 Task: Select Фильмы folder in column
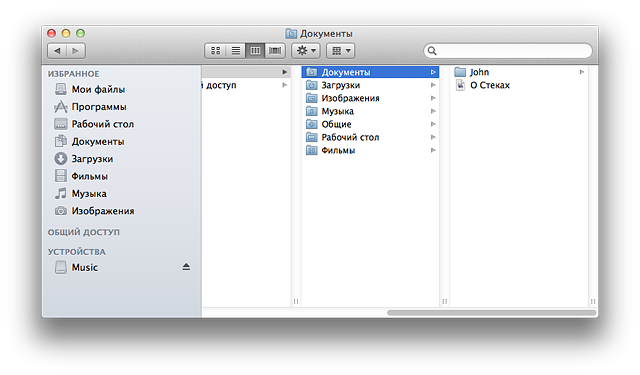pos(370,151)
